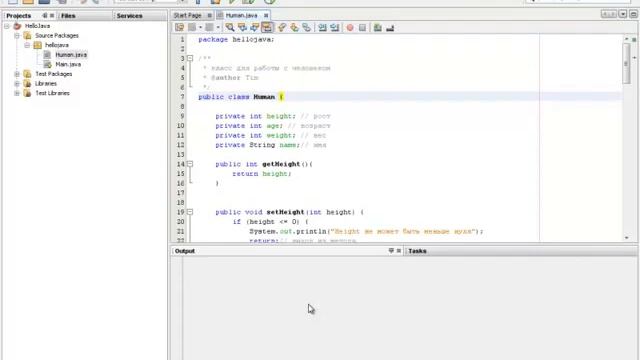Click the Comment code icon
The image size is (640, 360).
coord(378,27)
